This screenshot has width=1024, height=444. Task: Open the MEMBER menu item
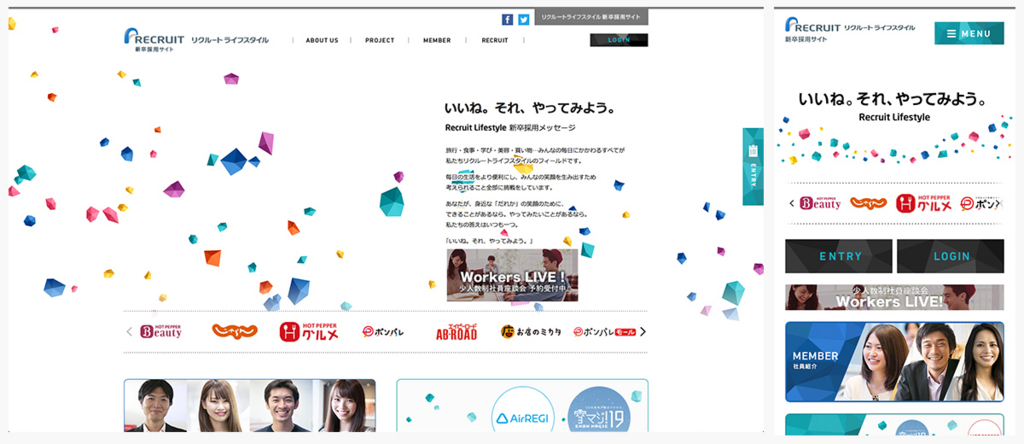(x=437, y=40)
